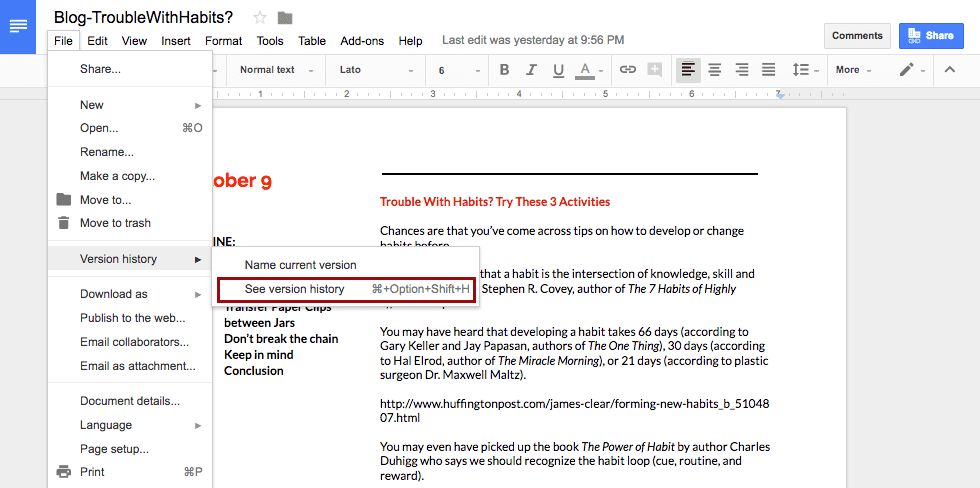Click outline entry Don't break the chain
Image resolution: width=980 pixels, height=488 pixels.
pos(281,339)
